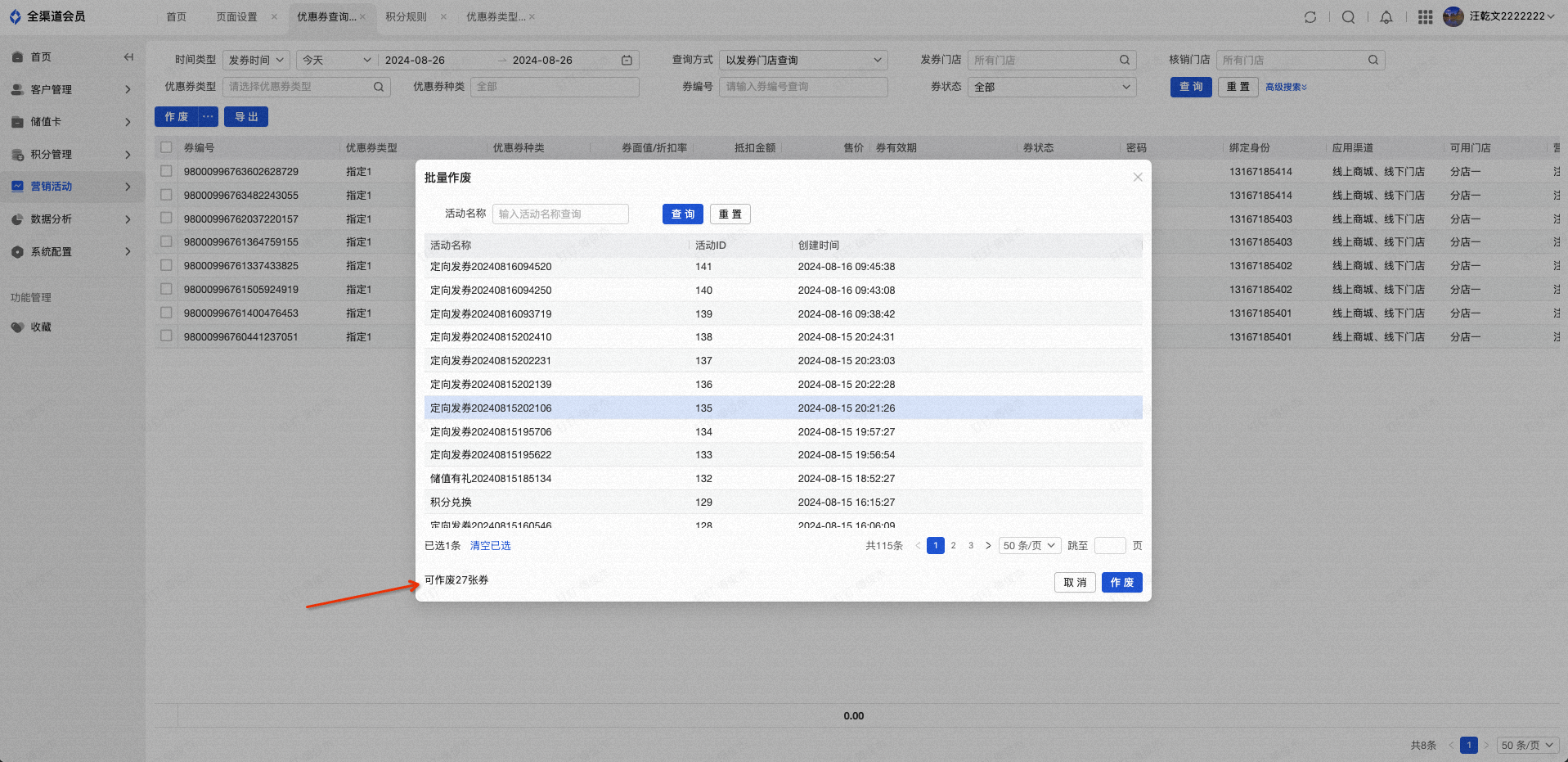Click the dialog 重置 button
The height and width of the screenshot is (762, 1568).
730,214
